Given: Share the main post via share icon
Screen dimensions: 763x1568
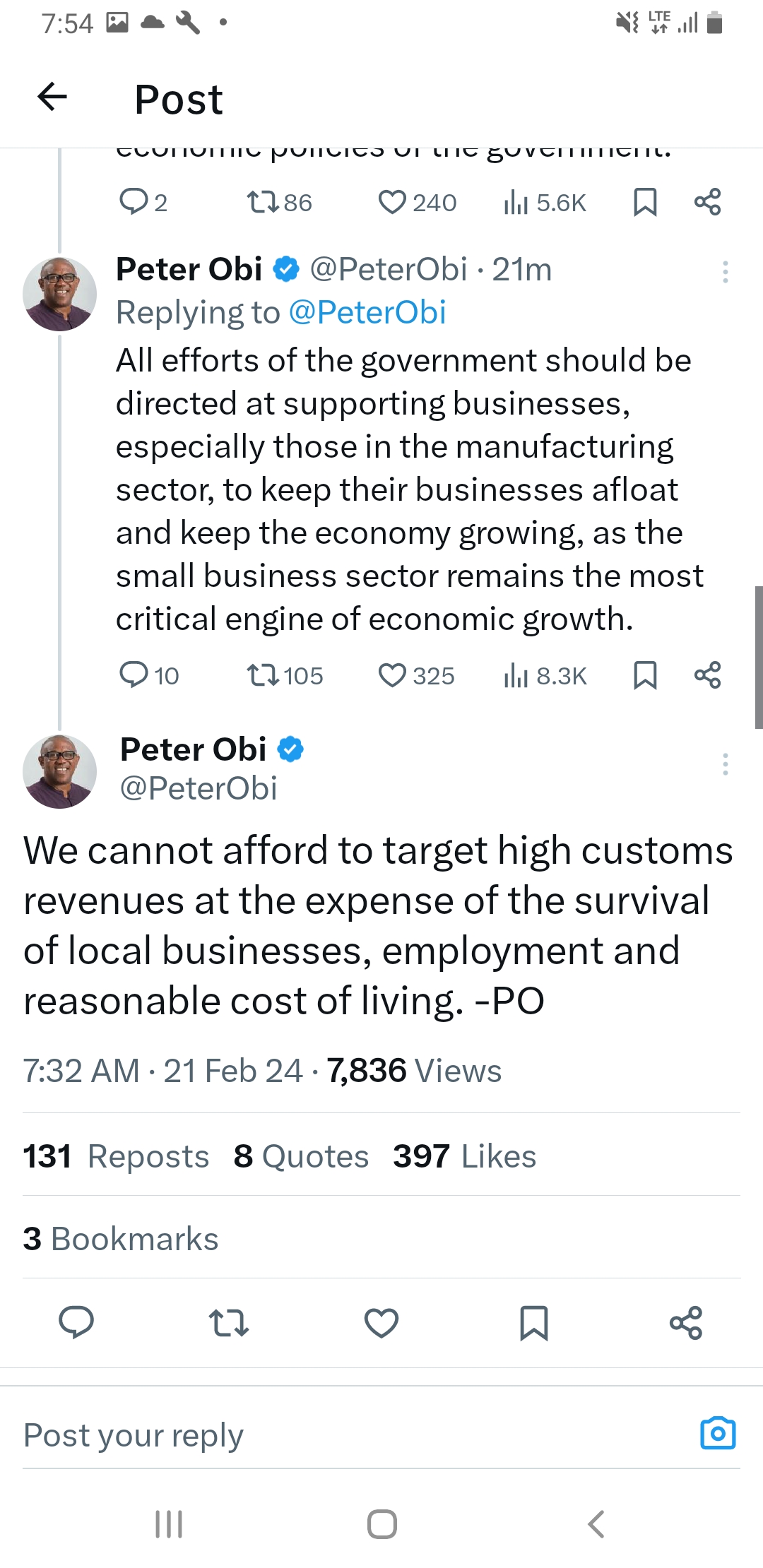Looking at the screenshot, I should [686, 1322].
